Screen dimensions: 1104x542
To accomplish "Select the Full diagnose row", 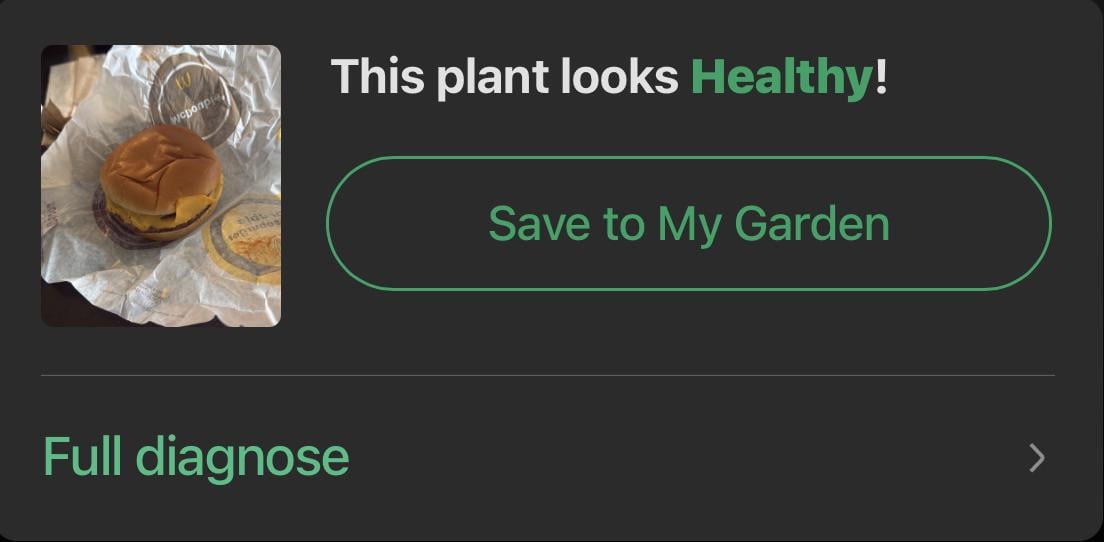I will [548, 457].
